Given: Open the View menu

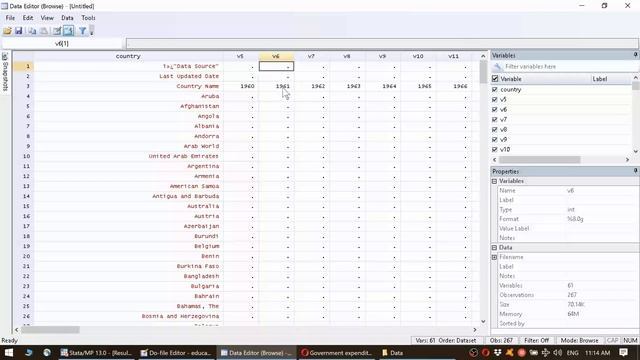Looking at the screenshot, I should [47, 18].
